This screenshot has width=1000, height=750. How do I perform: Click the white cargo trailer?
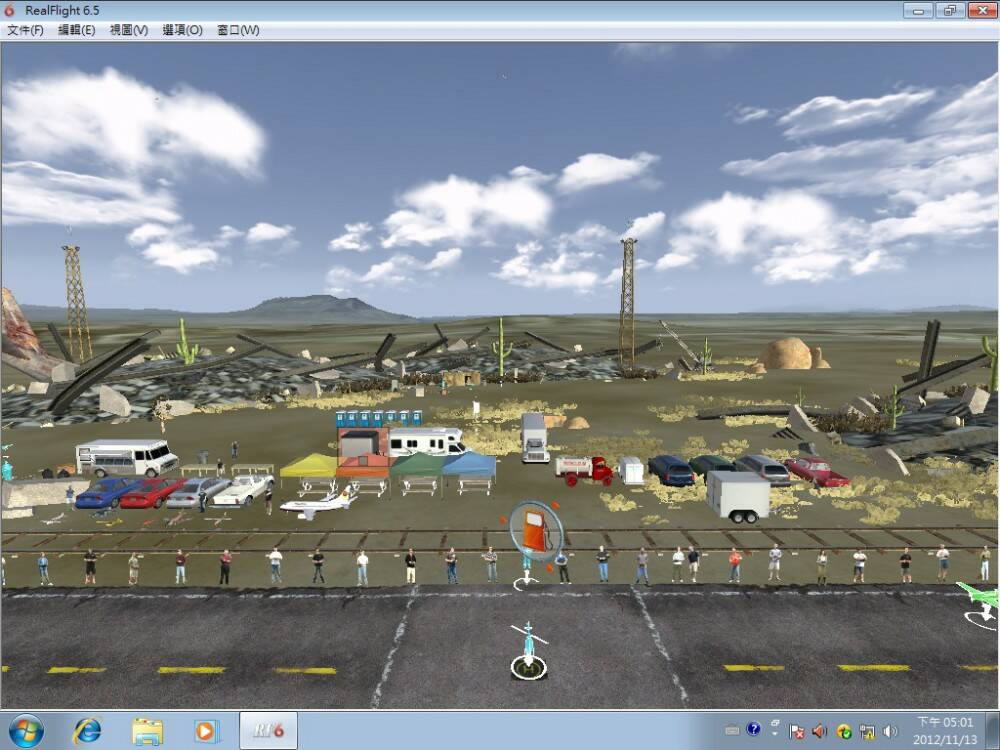click(x=739, y=497)
